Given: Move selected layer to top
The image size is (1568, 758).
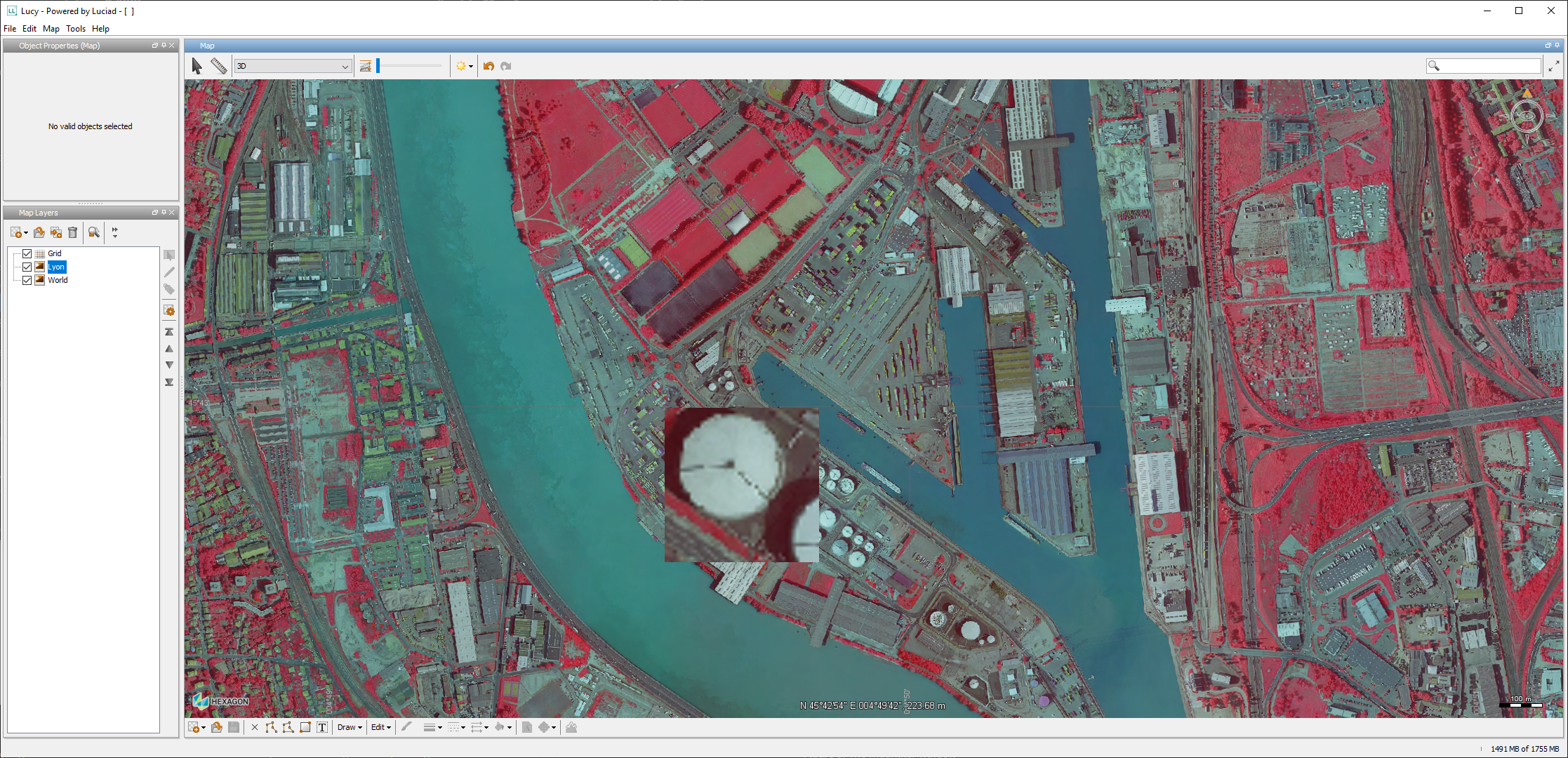Looking at the screenshot, I should (169, 331).
